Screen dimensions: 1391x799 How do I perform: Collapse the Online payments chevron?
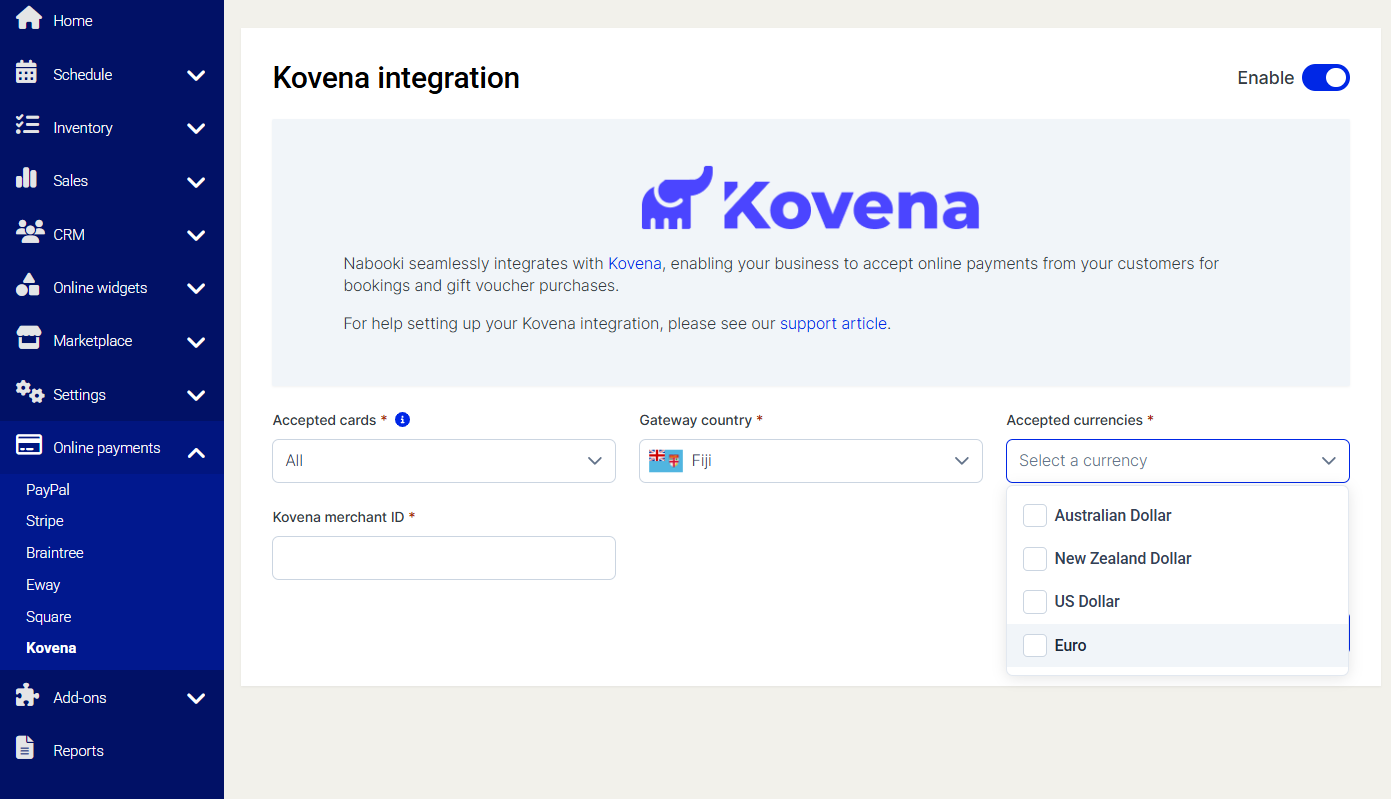196,453
